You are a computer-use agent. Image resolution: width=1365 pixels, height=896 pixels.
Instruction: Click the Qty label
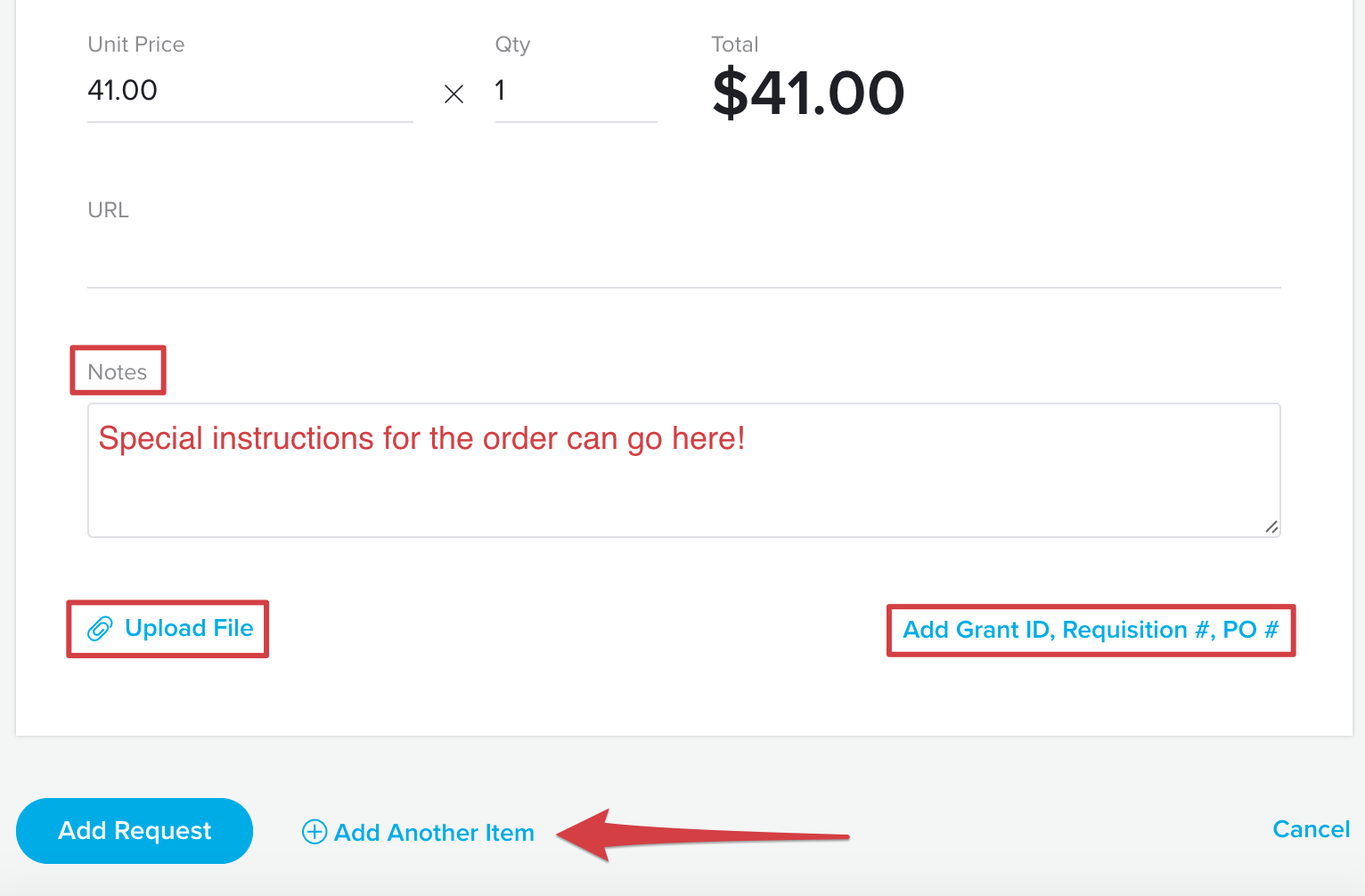pos(513,45)
